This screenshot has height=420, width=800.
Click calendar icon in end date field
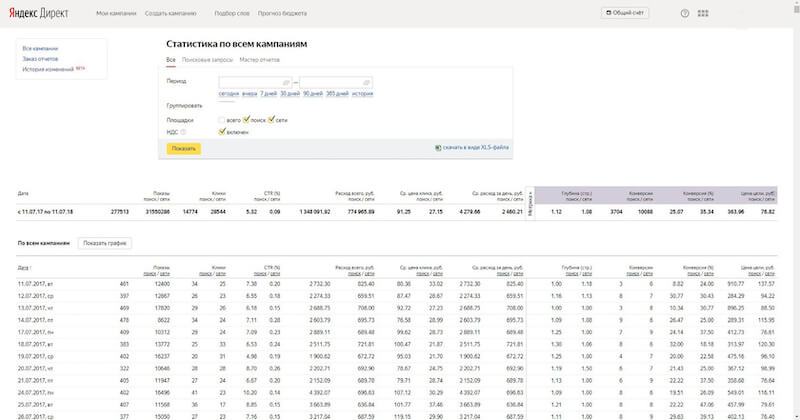click(366, 81)
